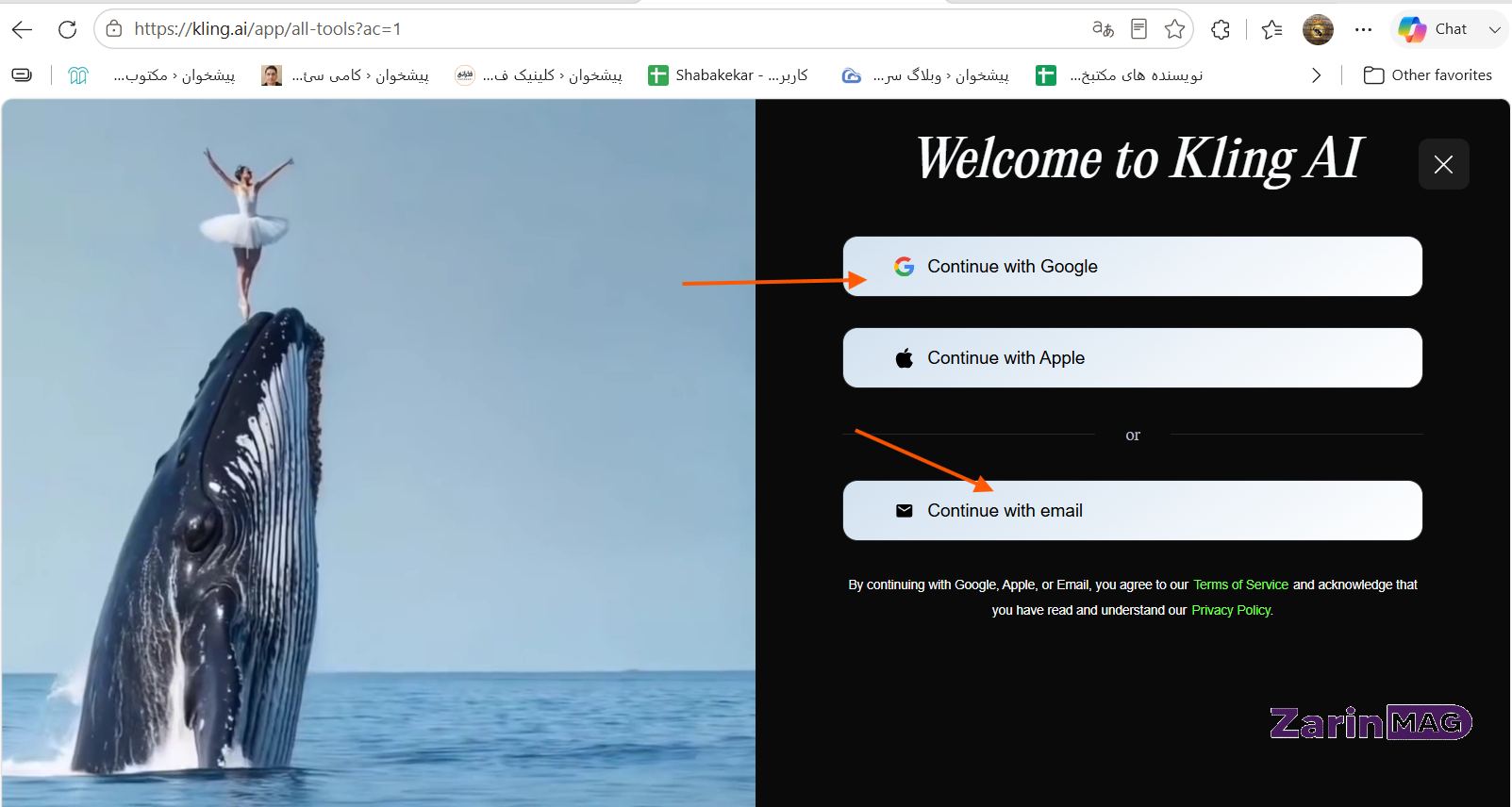Add this page to favorites star

pyautogui.click(x=1174, y=29)
